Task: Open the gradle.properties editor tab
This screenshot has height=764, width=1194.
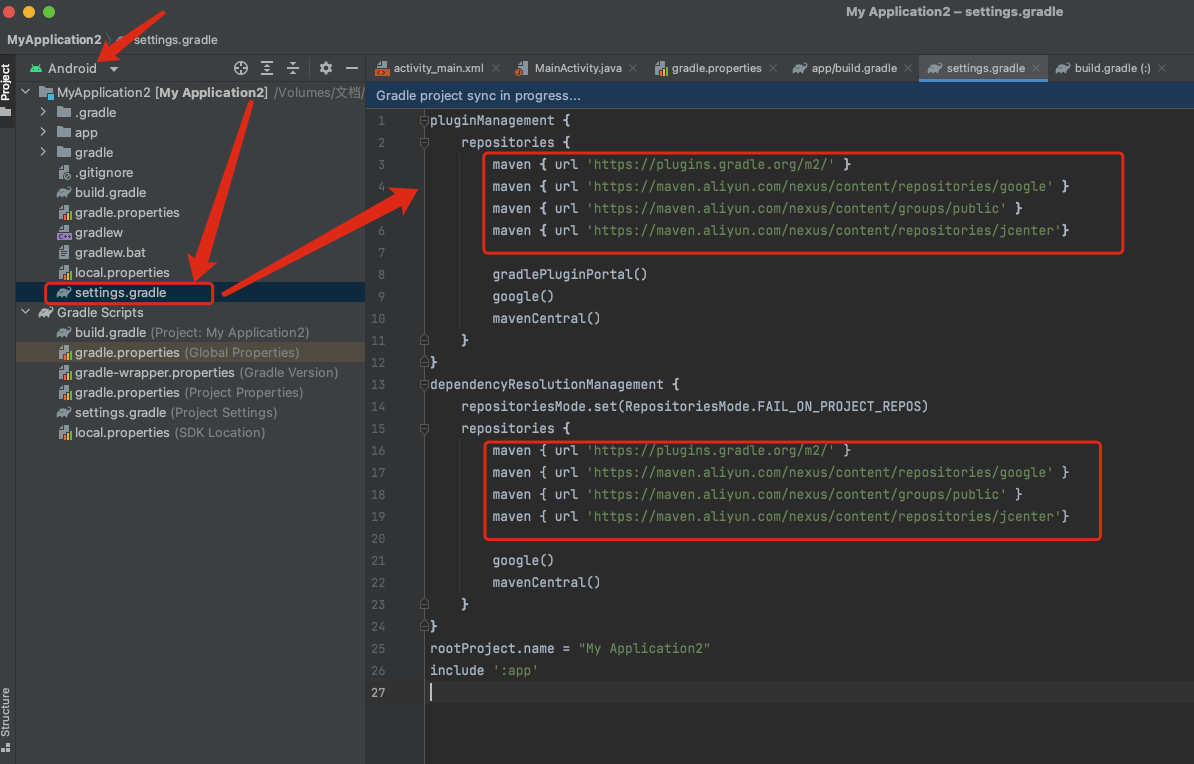Action: [x=715, y=68]
